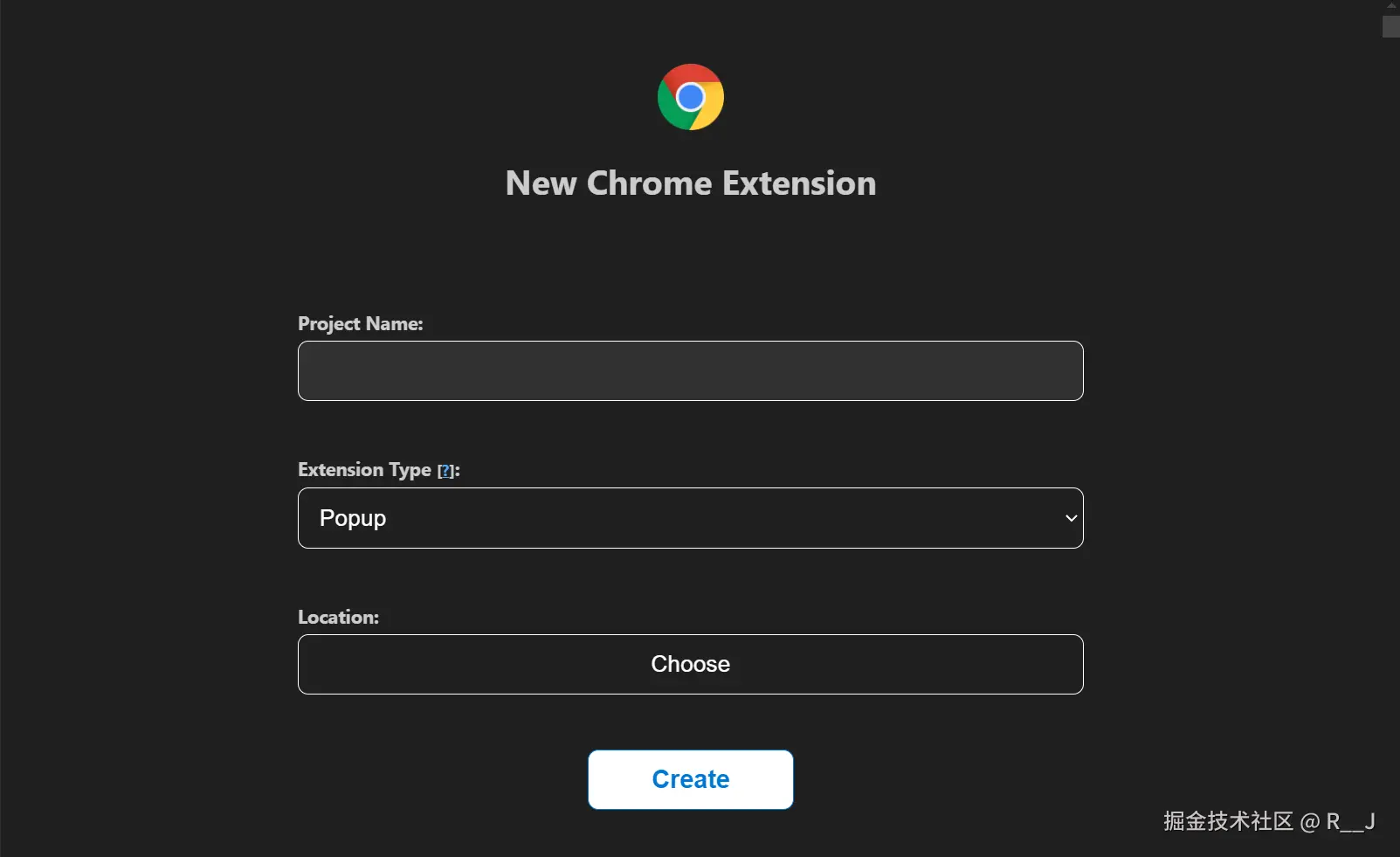The height and width of the screenshot is (857, 1400).
Task: Click the @ symbol in the watermark
Action: point(1309,822)
